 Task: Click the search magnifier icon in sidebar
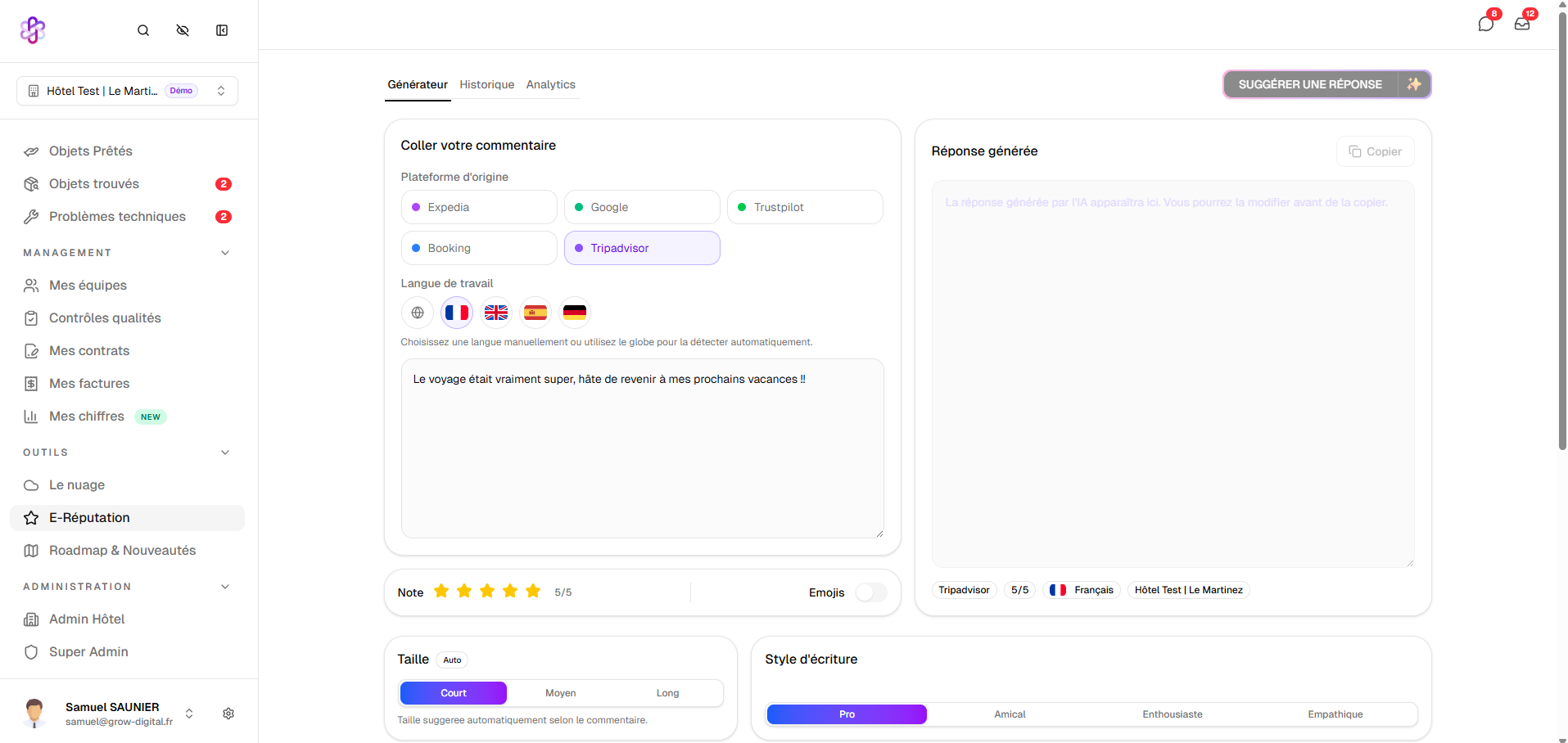[143, 30]
